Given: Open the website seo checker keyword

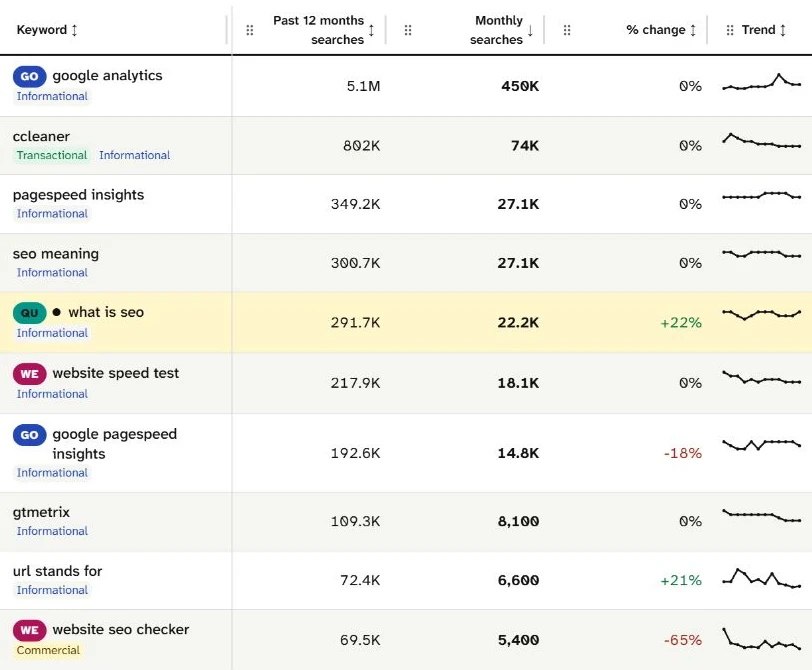Looking at the screenshot, I should coord(121,630).
